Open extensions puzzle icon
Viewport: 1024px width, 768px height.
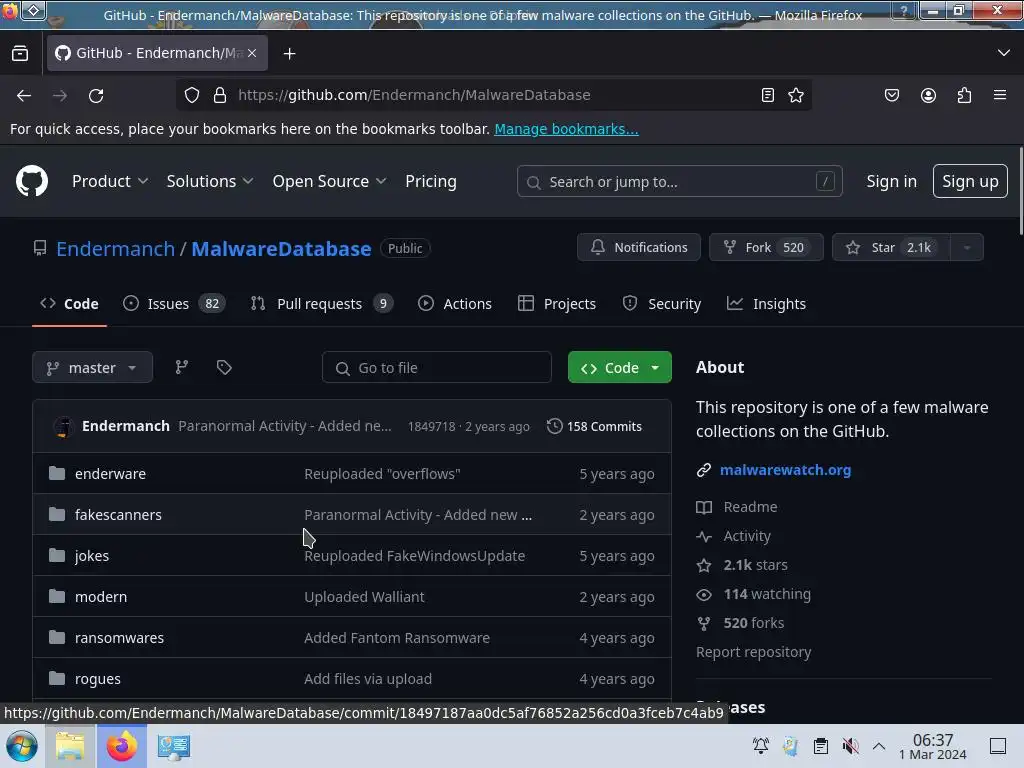[x=964, y=95]
